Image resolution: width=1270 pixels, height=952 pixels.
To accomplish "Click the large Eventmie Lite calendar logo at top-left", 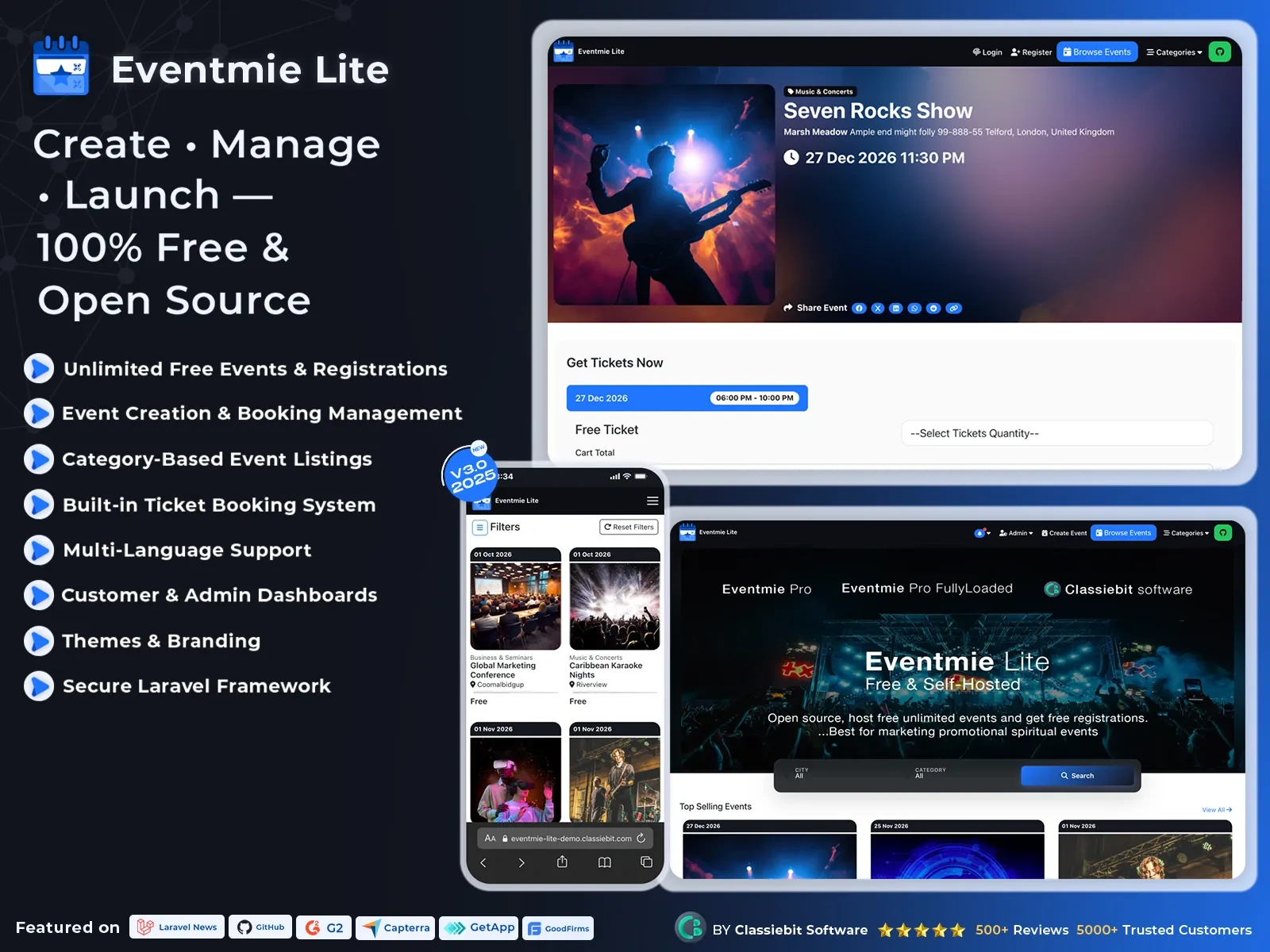I will pos(61,66).
